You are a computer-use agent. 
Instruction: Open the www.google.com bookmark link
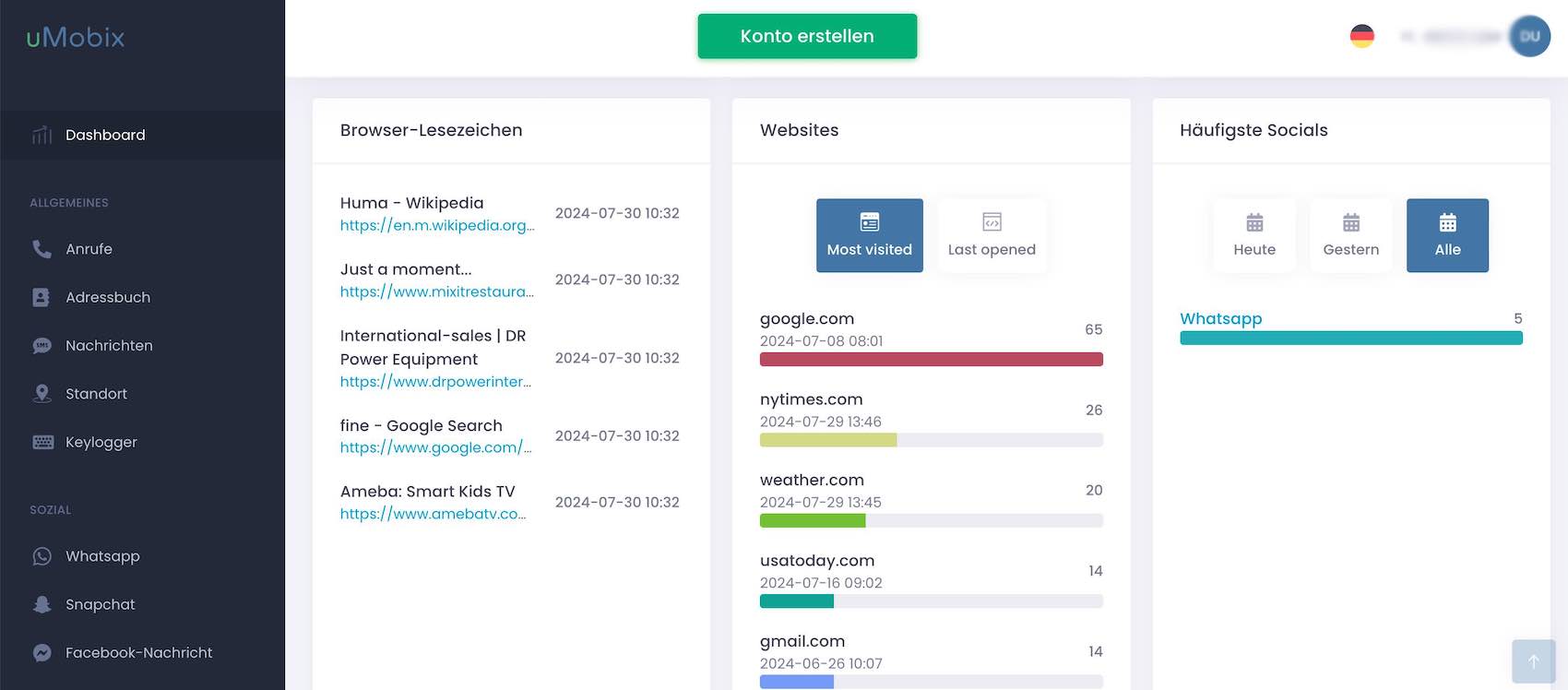pos(435,447)
